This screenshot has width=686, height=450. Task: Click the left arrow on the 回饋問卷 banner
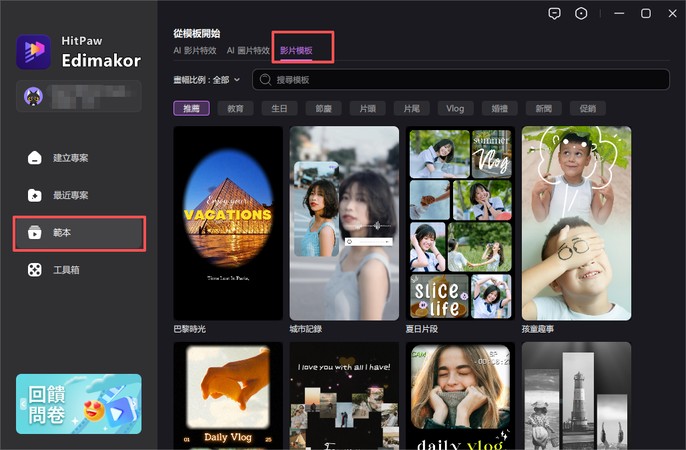tap(23, 404)
